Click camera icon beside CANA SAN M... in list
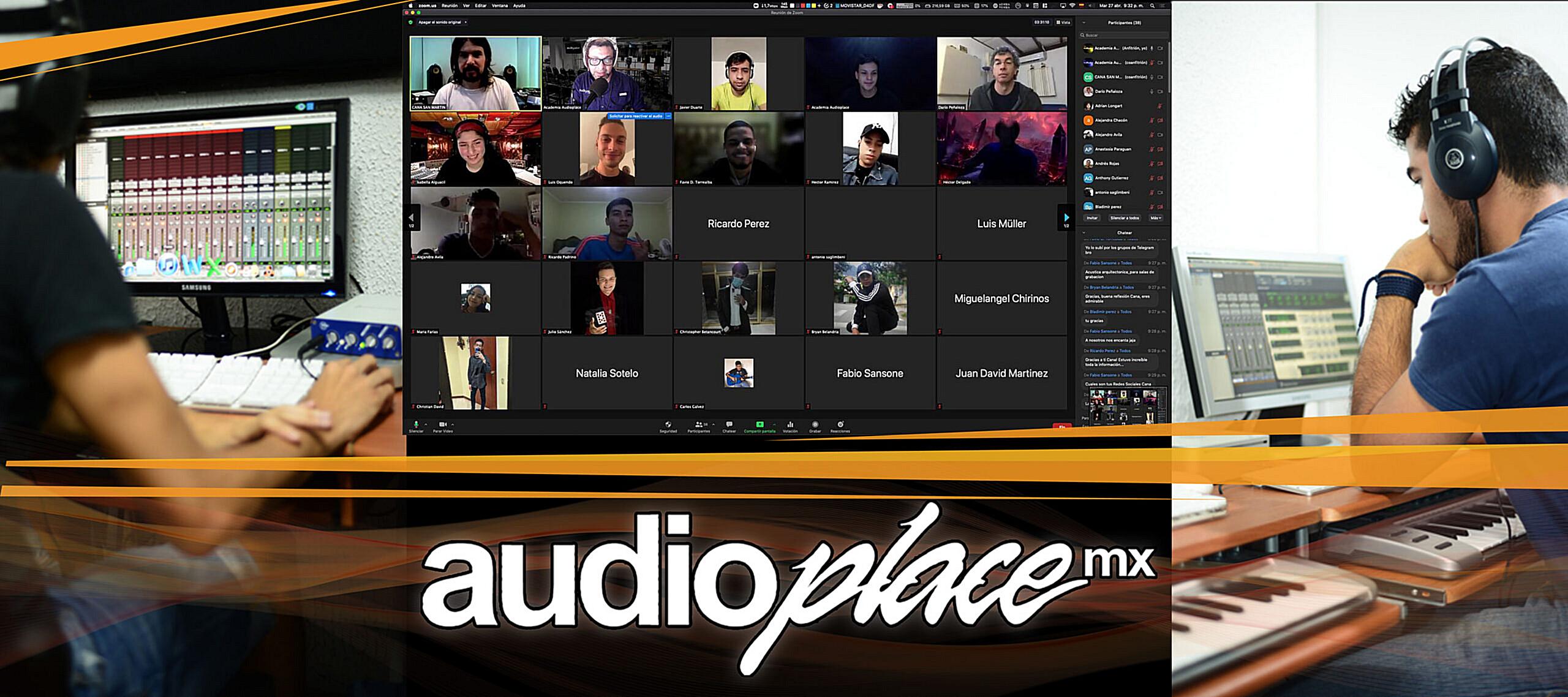The image size is (1568, 697). (1160, 77)
